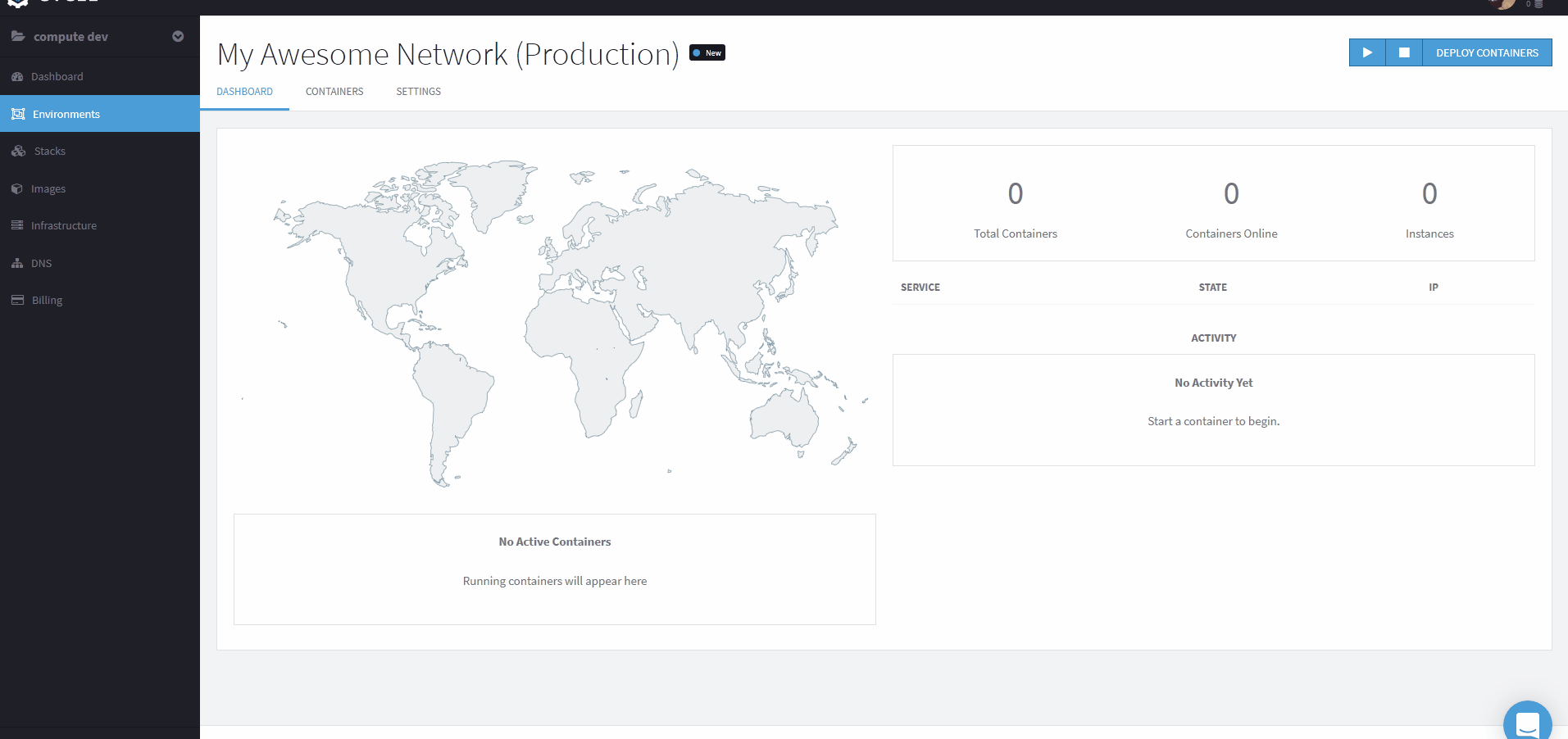This screenshot has height=739, width=1568.
Task: Switch to the Dashboard tab
Action: coord(244,92)
